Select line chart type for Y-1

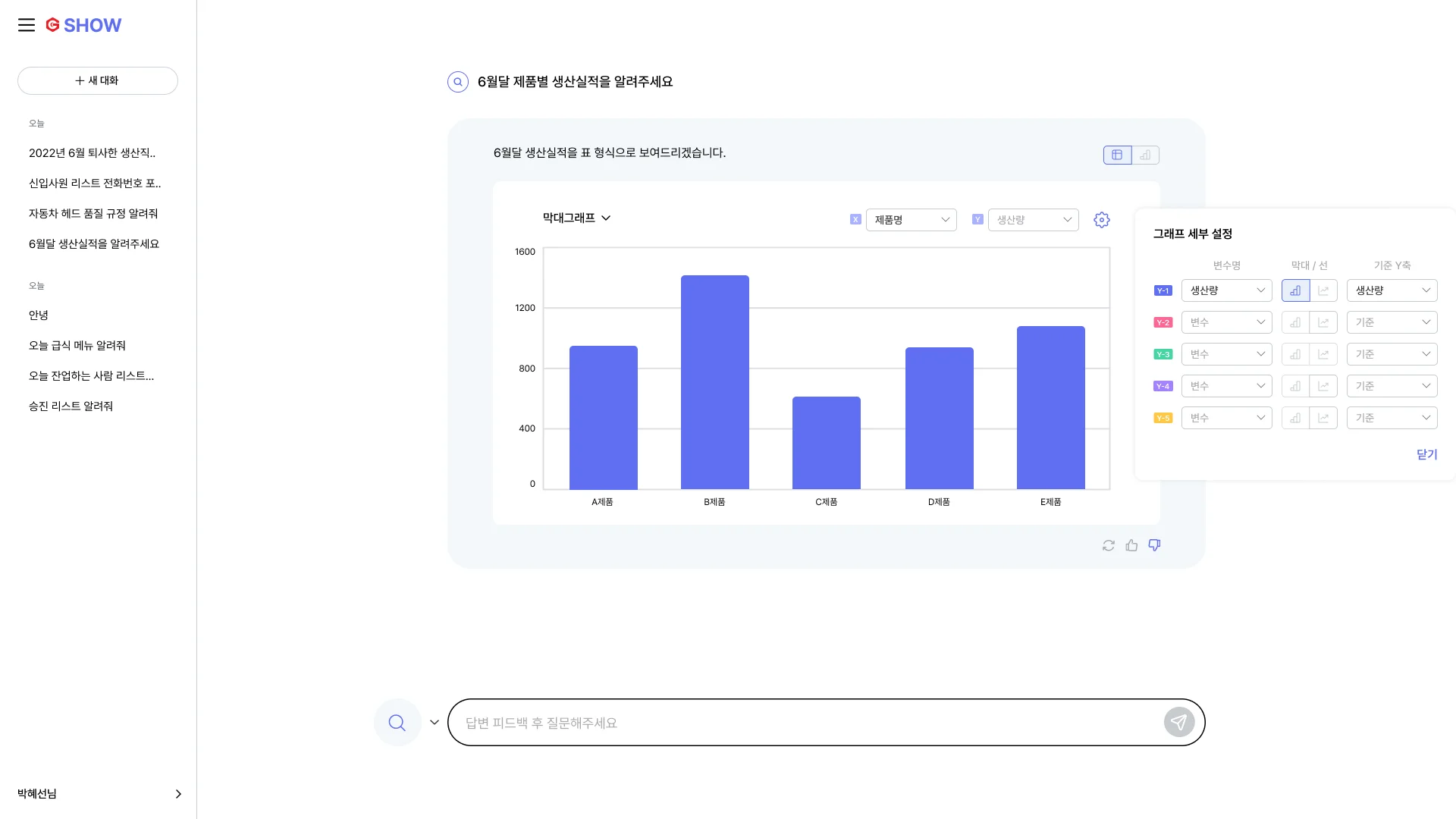1323,290
